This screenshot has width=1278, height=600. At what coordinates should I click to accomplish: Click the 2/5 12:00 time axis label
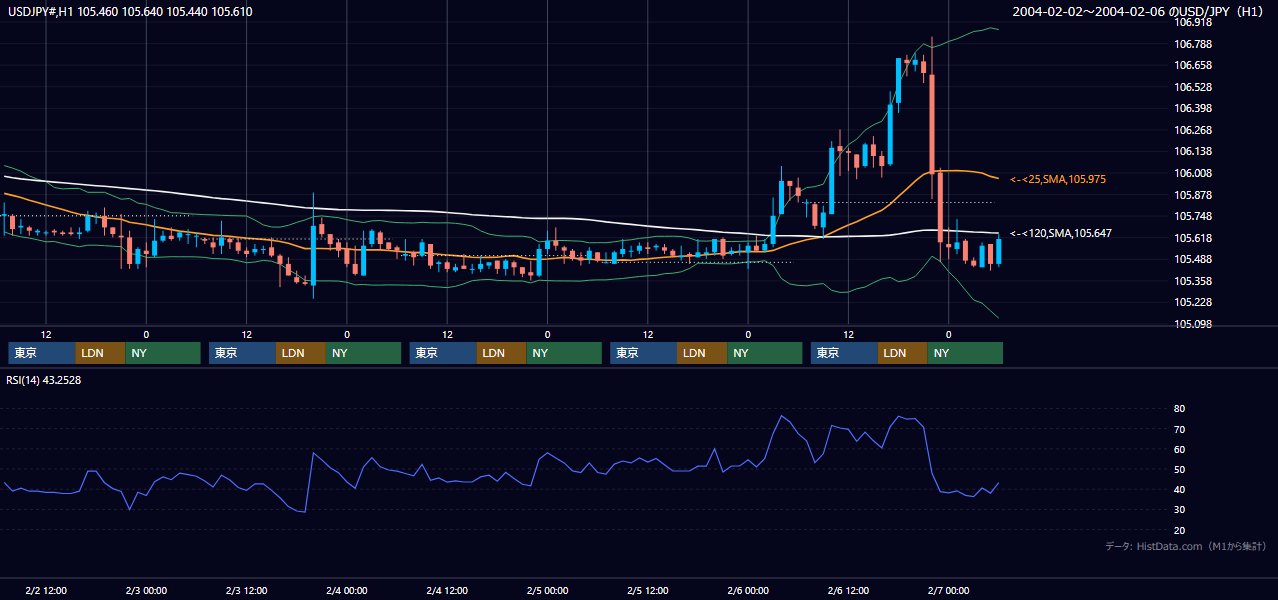(648, 590)
